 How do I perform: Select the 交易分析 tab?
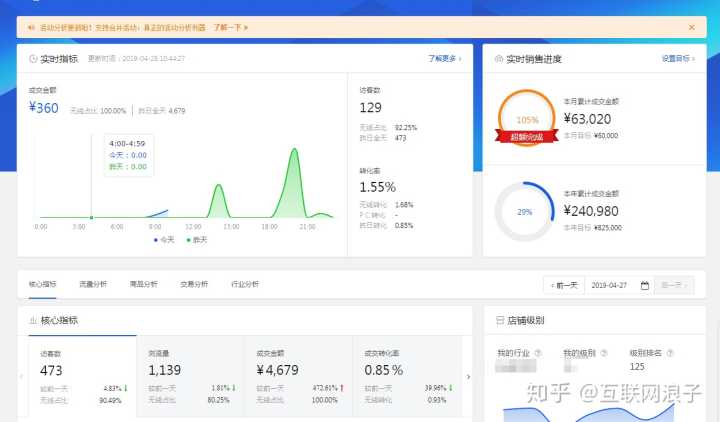tap(194, 285)
